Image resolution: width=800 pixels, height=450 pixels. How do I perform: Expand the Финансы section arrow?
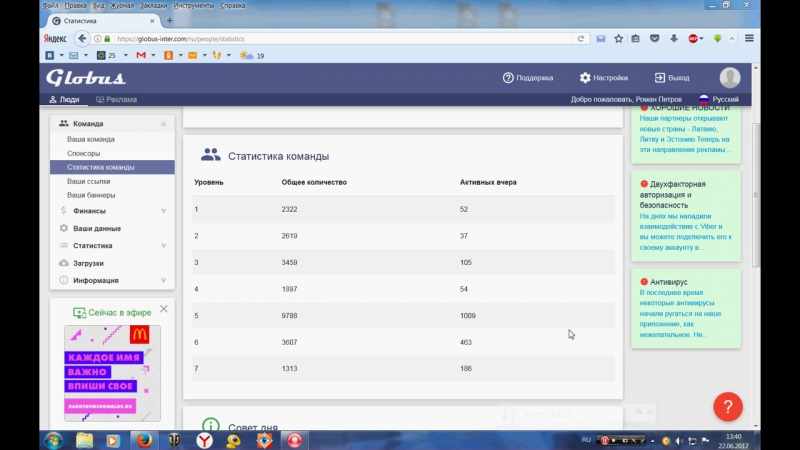tap(163, 211)
